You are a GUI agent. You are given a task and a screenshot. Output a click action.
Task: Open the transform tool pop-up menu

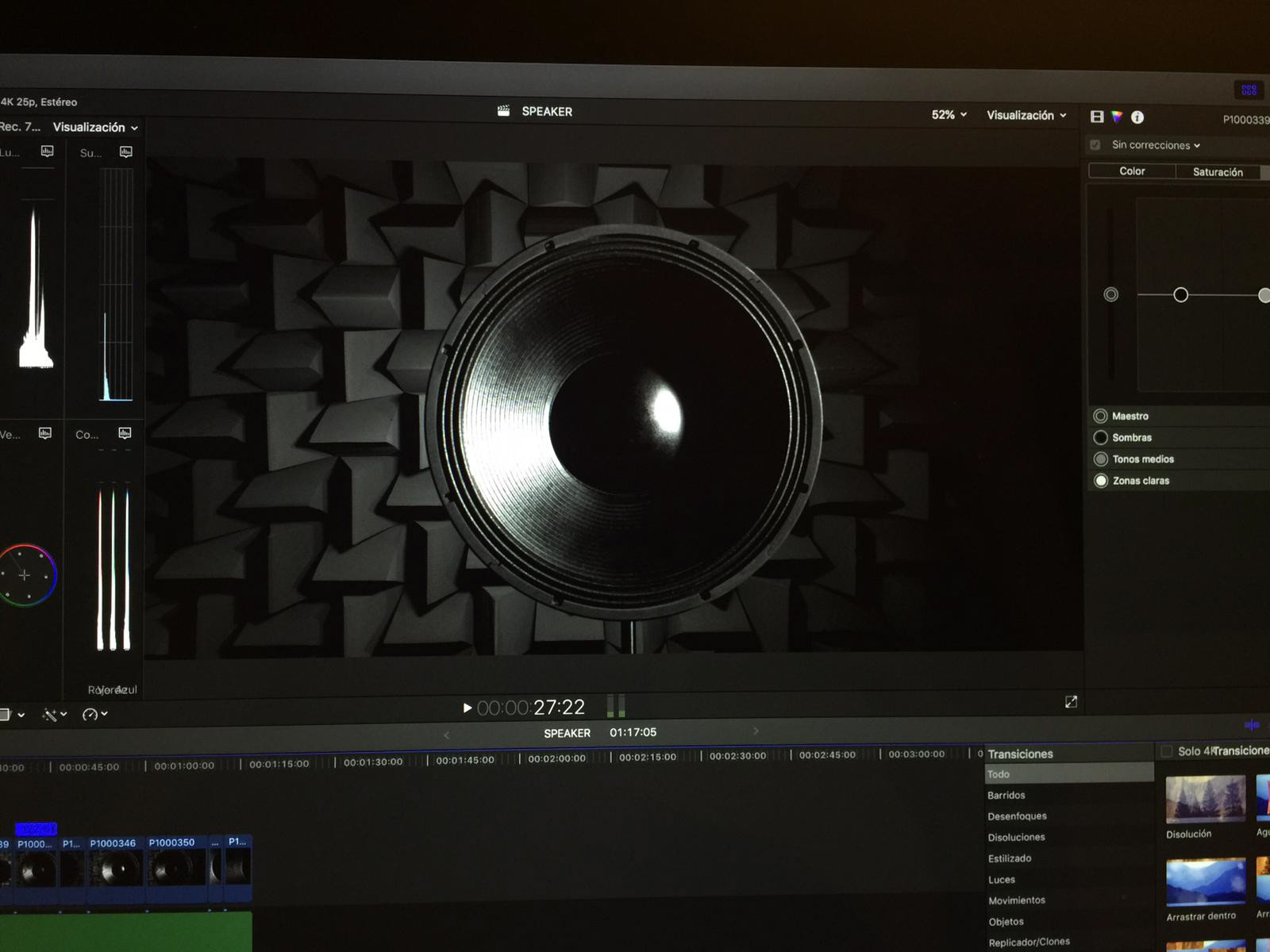coord(13,715)
